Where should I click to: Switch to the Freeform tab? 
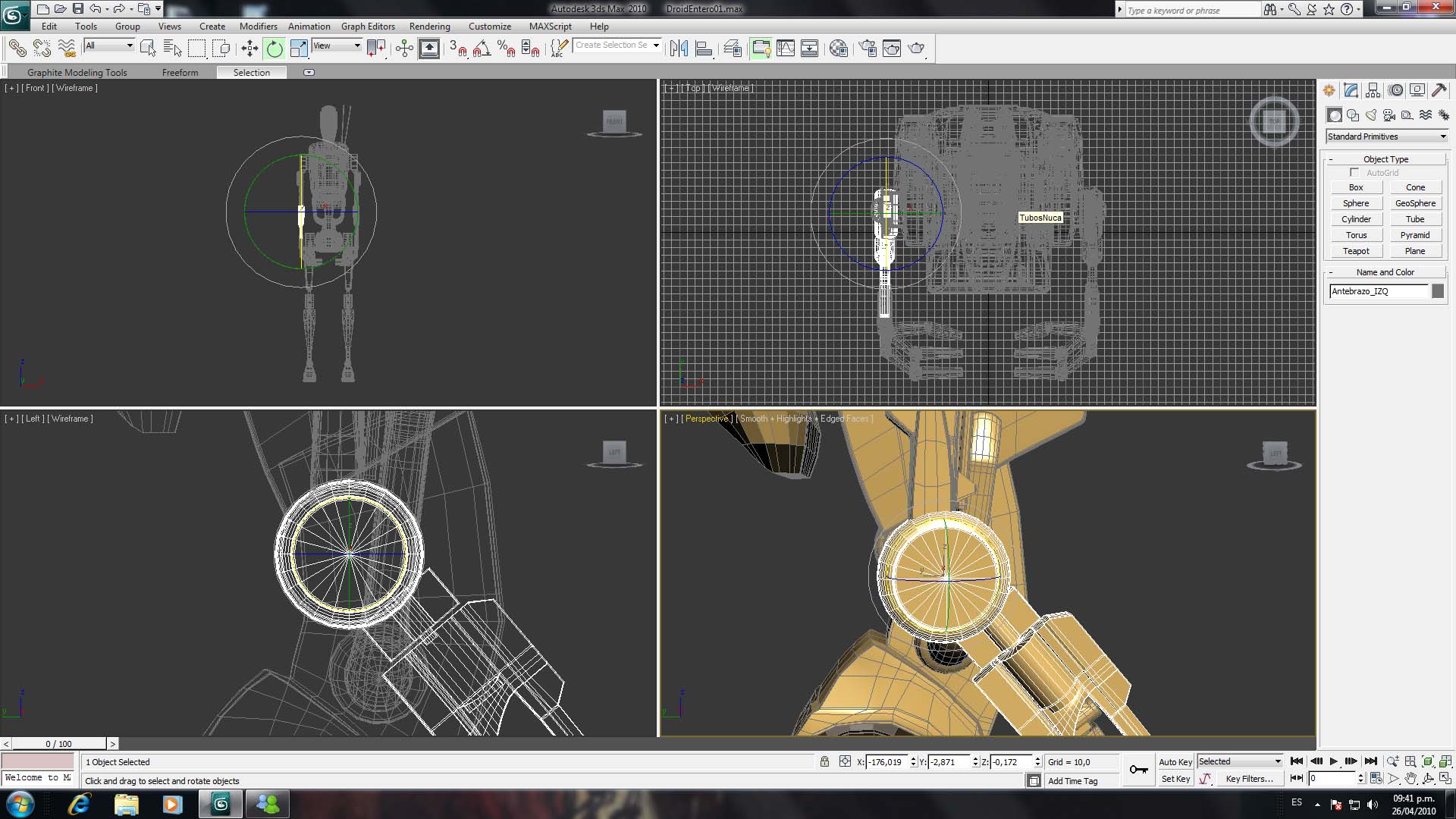click(x=180, y=73)
